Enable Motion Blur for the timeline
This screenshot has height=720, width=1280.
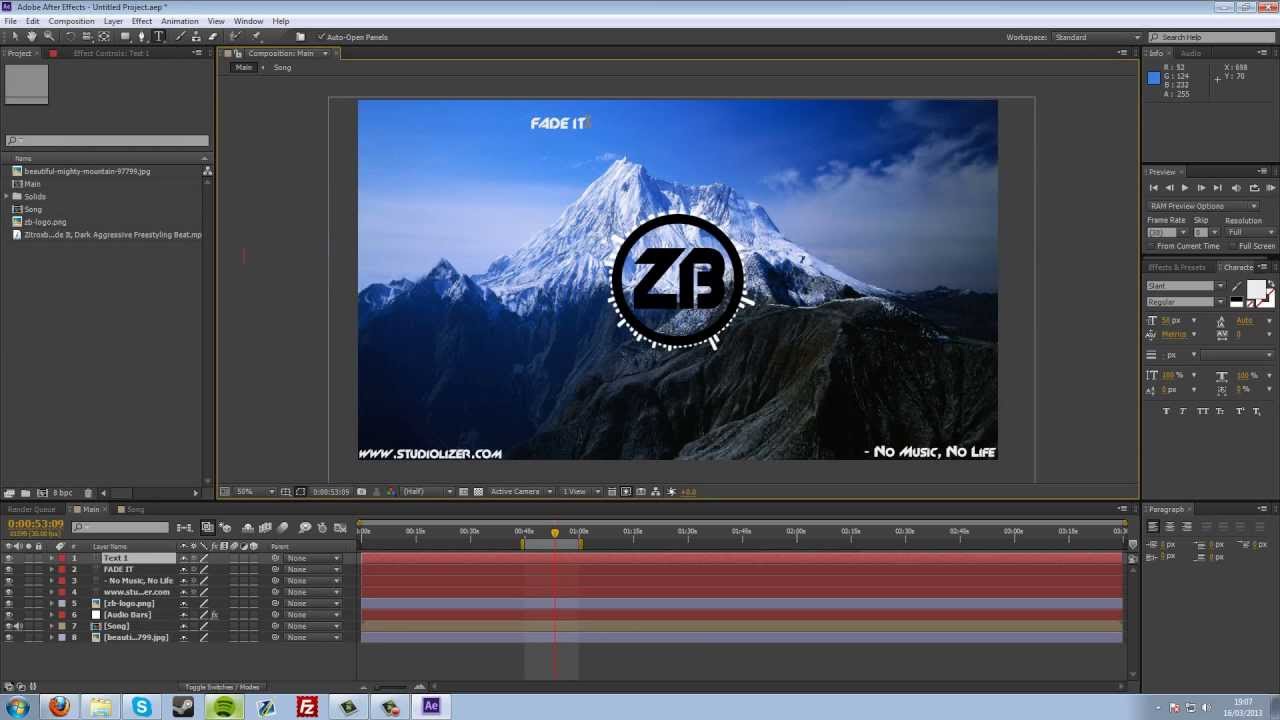click(283, 527)
